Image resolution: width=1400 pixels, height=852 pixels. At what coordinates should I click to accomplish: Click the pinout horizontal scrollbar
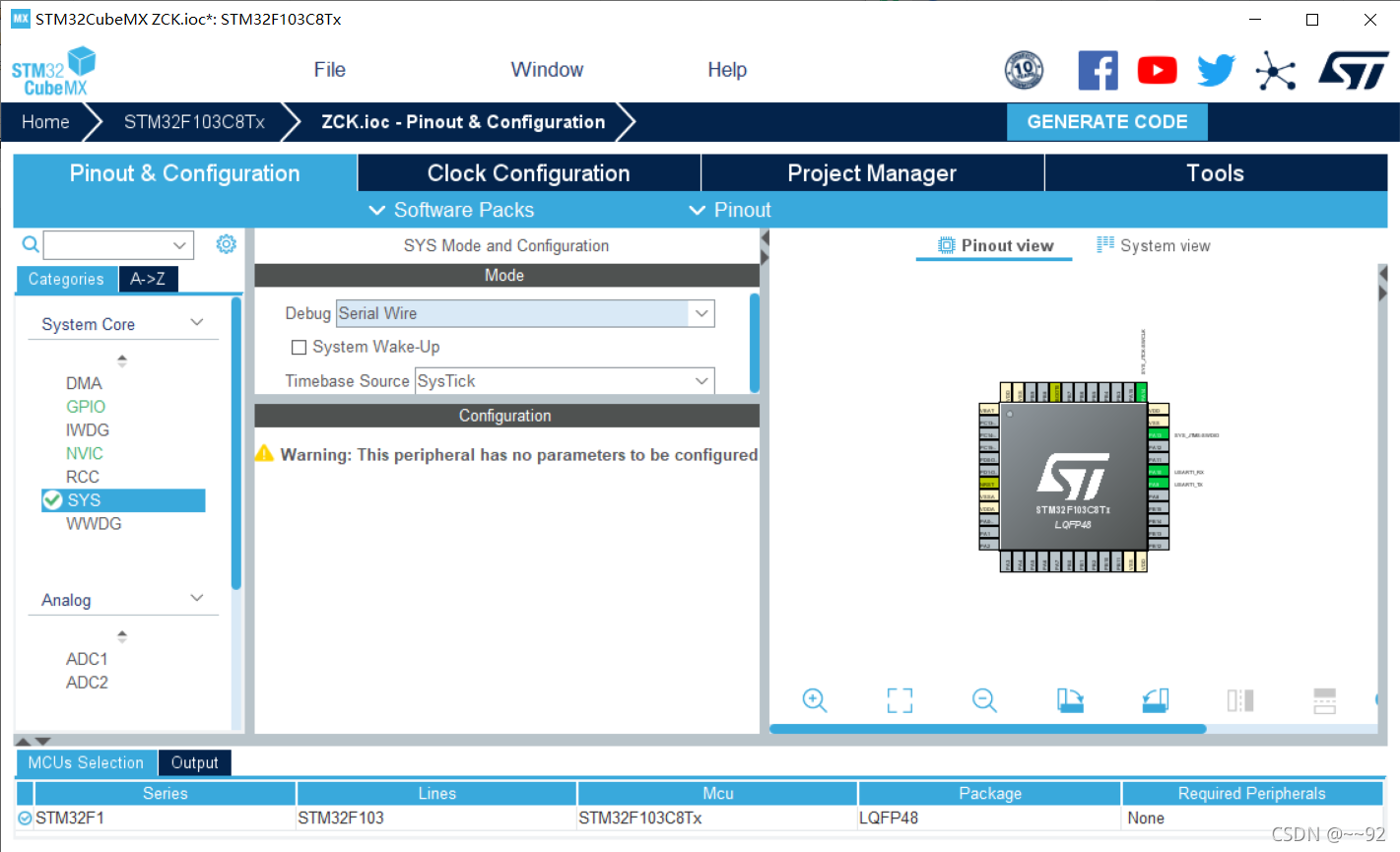point(987,729)
